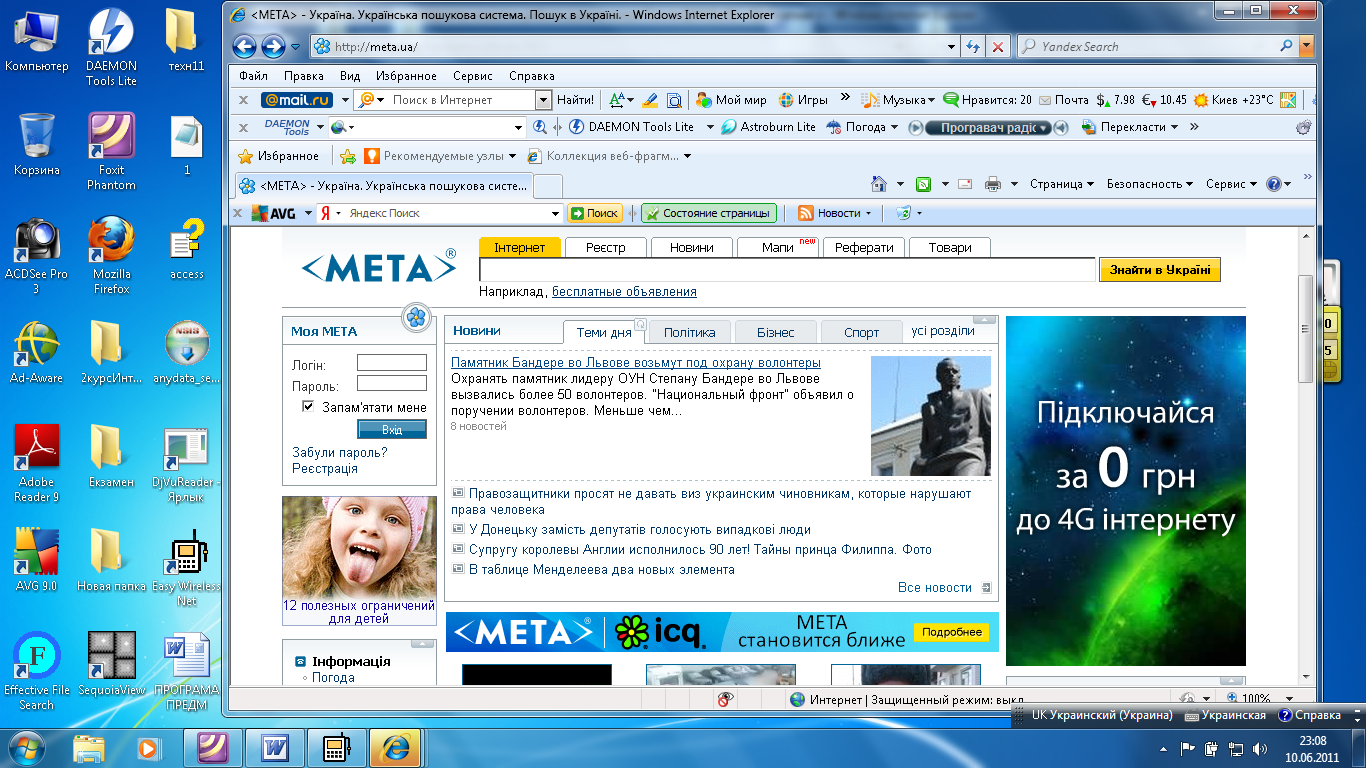
Task: Click the Refresh page icon by the address bar
Action: (x=974, y=46)
